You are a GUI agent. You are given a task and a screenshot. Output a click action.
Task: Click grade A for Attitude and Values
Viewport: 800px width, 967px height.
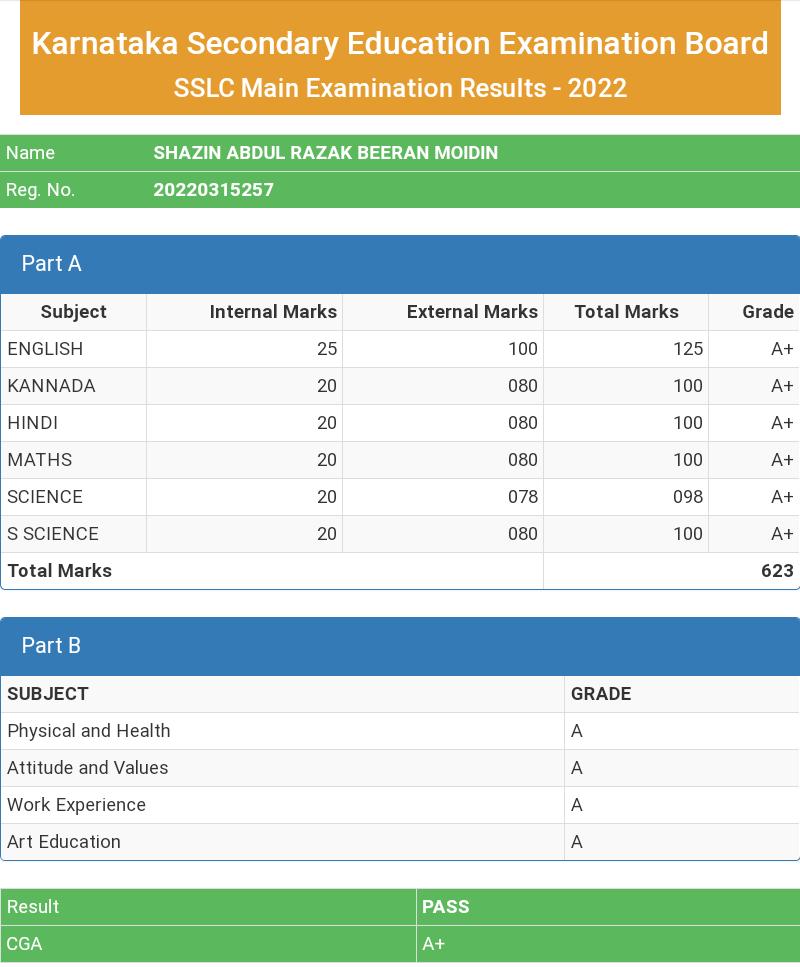[577, 768]
